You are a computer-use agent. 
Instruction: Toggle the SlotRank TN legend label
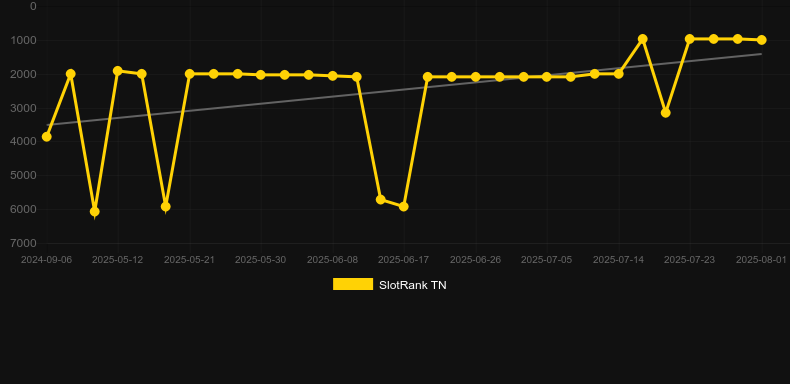click(413, 285)
